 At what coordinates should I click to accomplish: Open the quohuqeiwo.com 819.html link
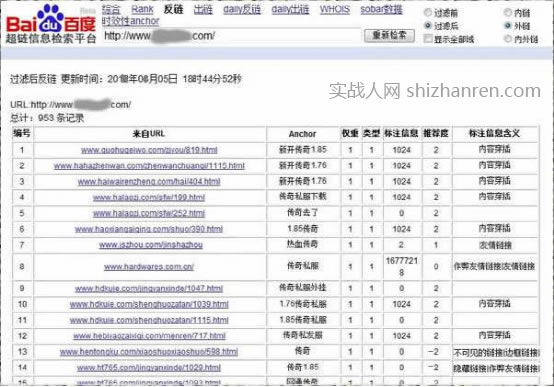coord(149,150)
